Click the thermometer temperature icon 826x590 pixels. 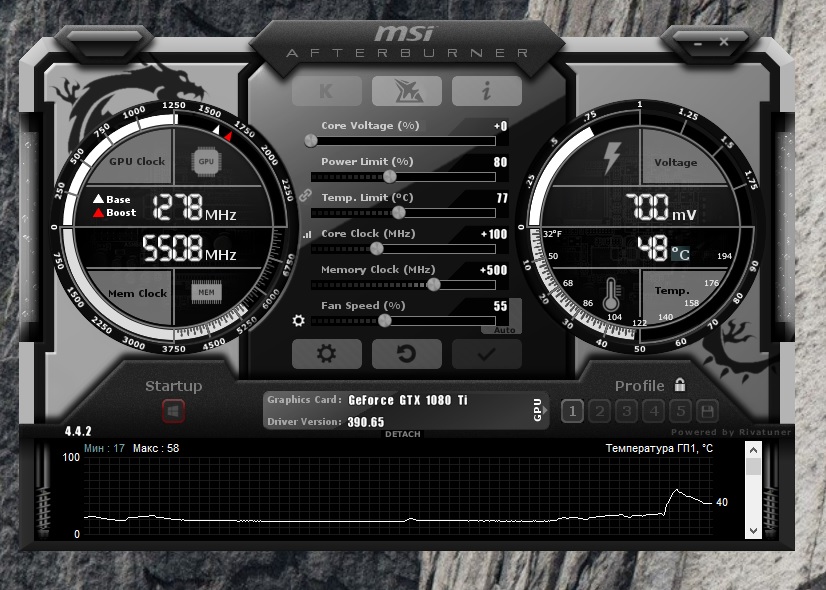coord(611,295)
